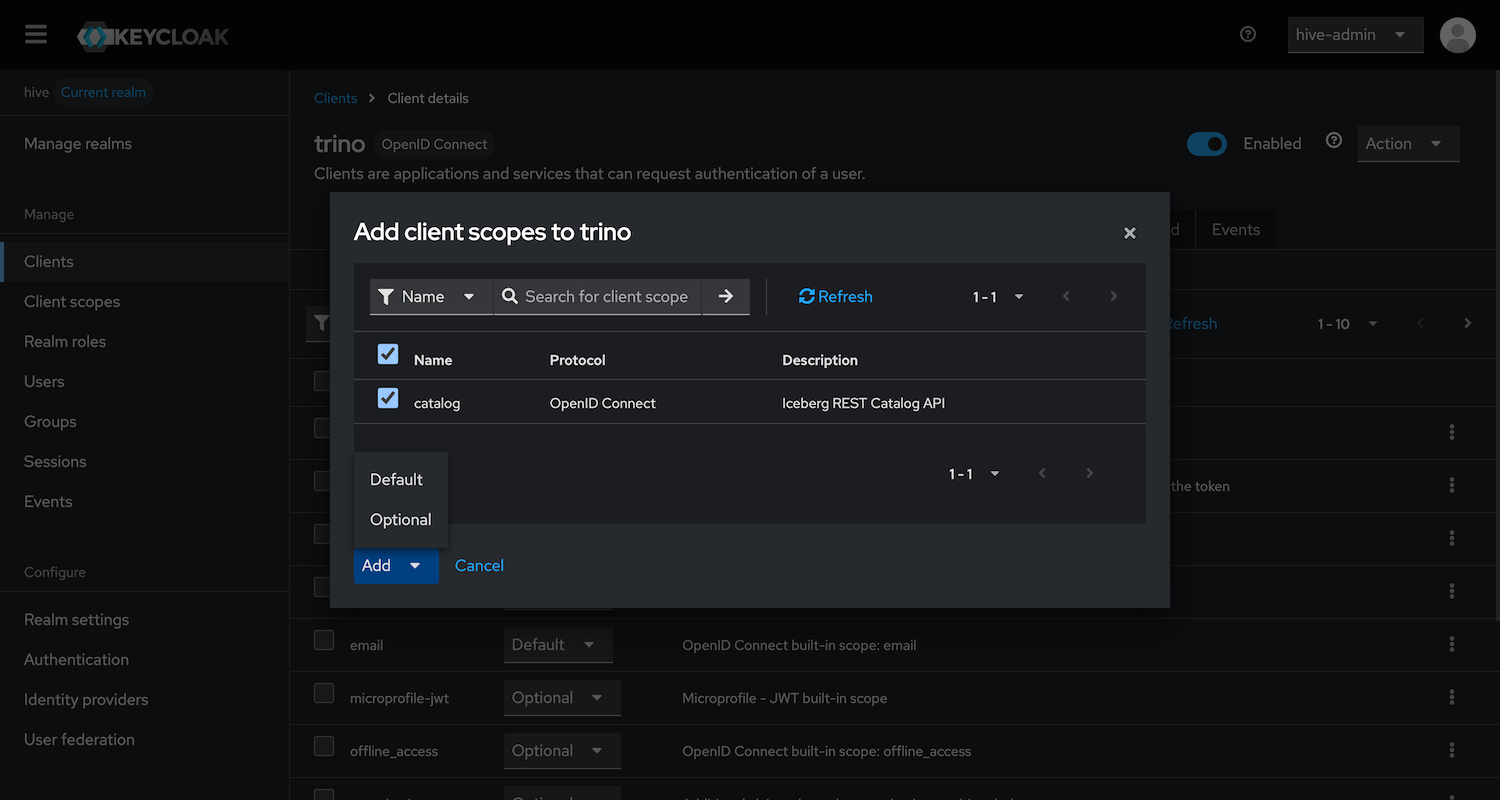1500x800 pixels.
Task: Click the Keycloak logo
Action: [153, 37]
